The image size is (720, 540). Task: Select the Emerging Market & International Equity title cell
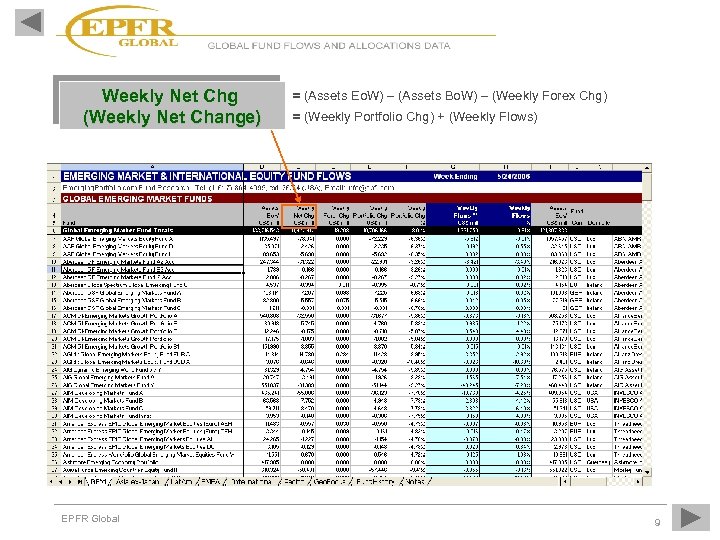207,176
